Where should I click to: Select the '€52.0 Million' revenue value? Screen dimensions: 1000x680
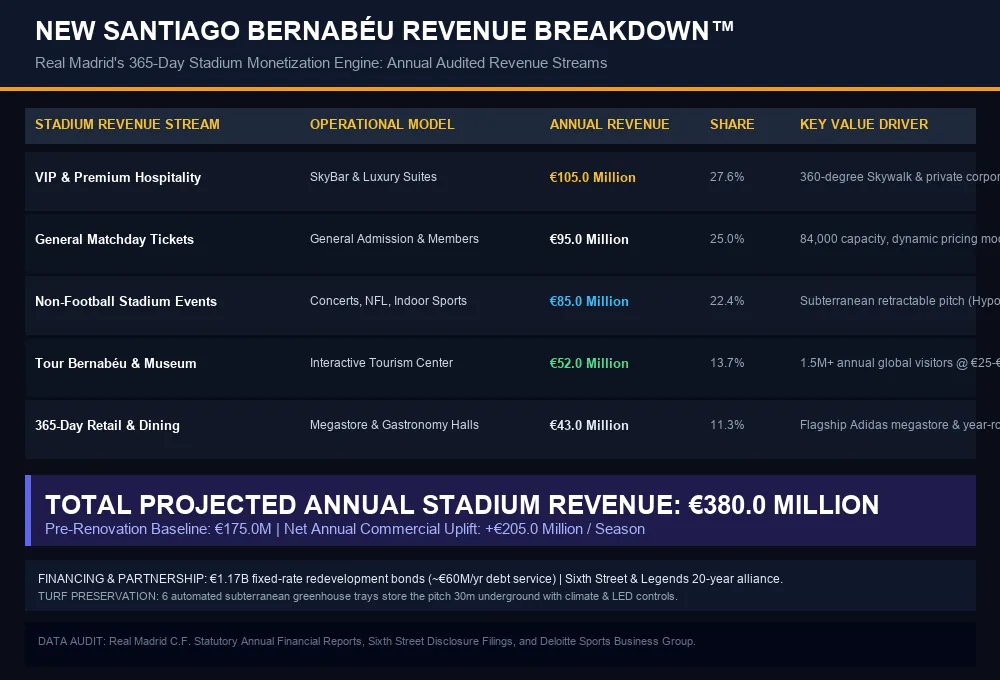(589, 363)
